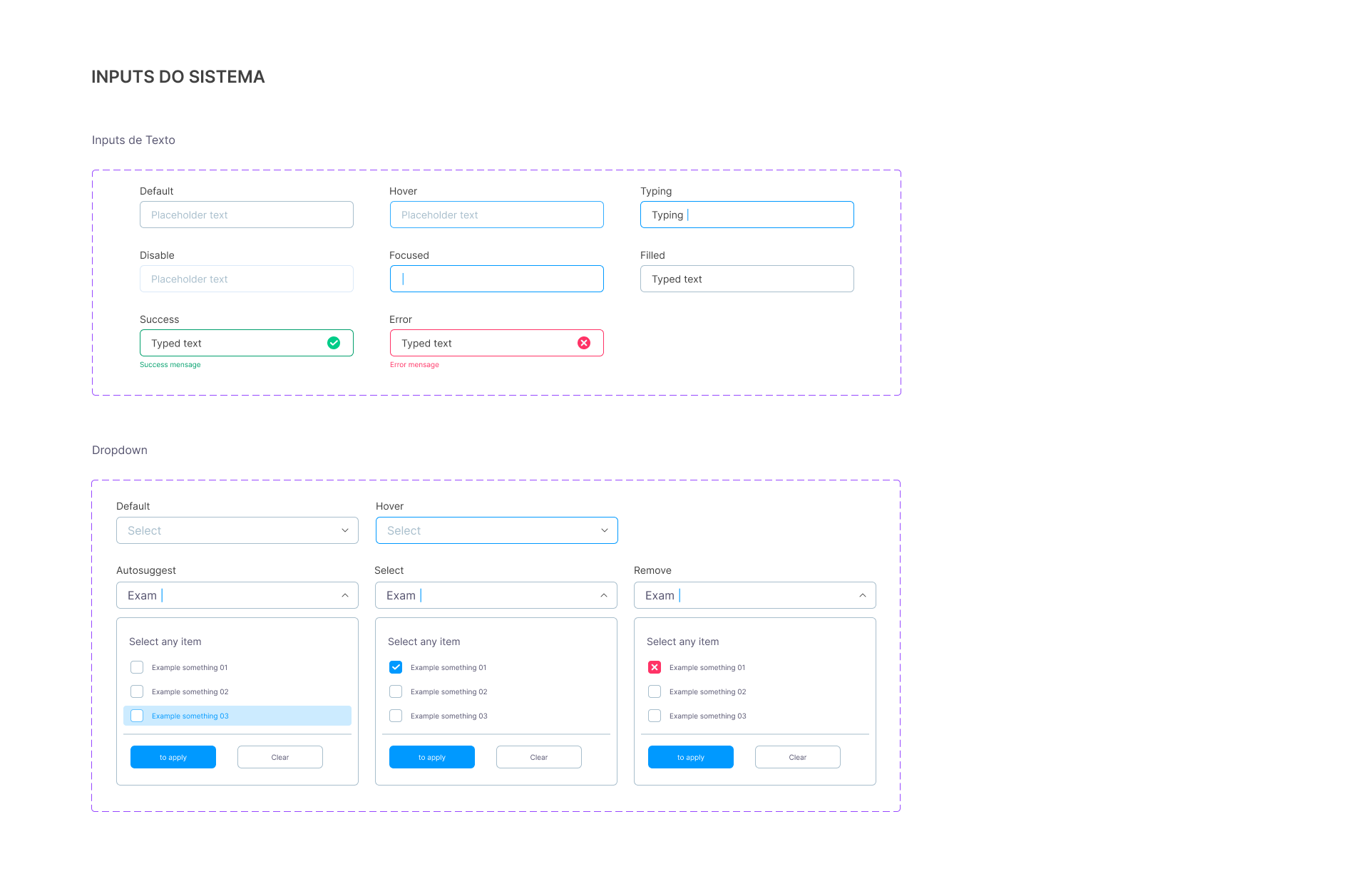
Task: Uncheck the red X checkbox in Remove list
Action: (655, 667)
